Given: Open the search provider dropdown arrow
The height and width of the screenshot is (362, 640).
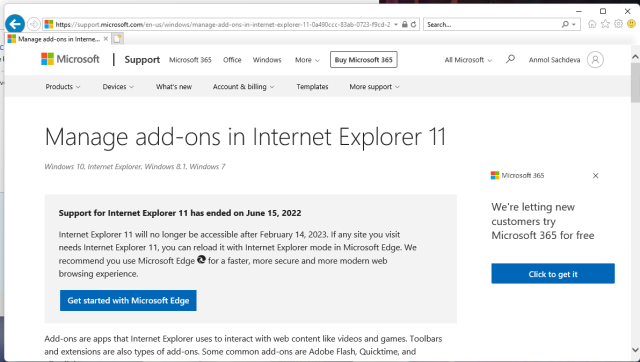Looking at the screenshot, I should point(573,24).
